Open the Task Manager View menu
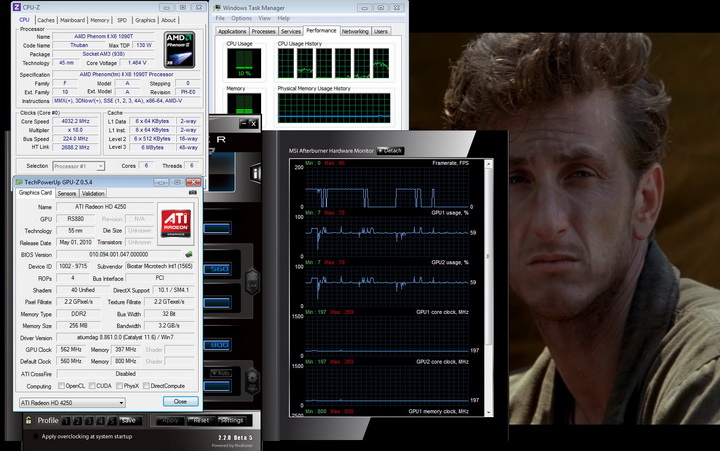Image resolution: width=720 pixels, height=451 pixels. pyautogui.click(x=264, y=18)
